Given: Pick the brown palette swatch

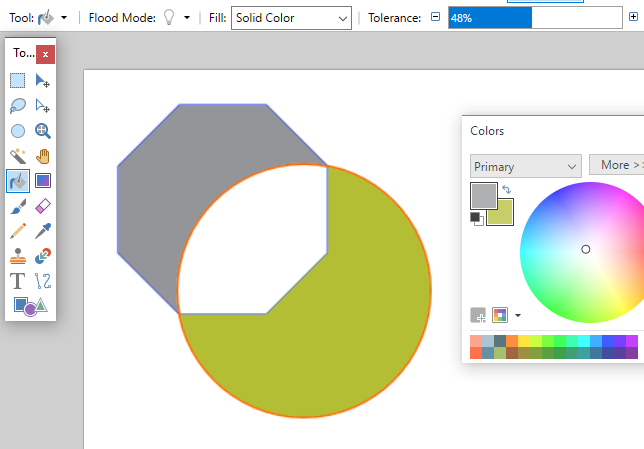Looking at the screenshot, I should click(x=512, y=353).
